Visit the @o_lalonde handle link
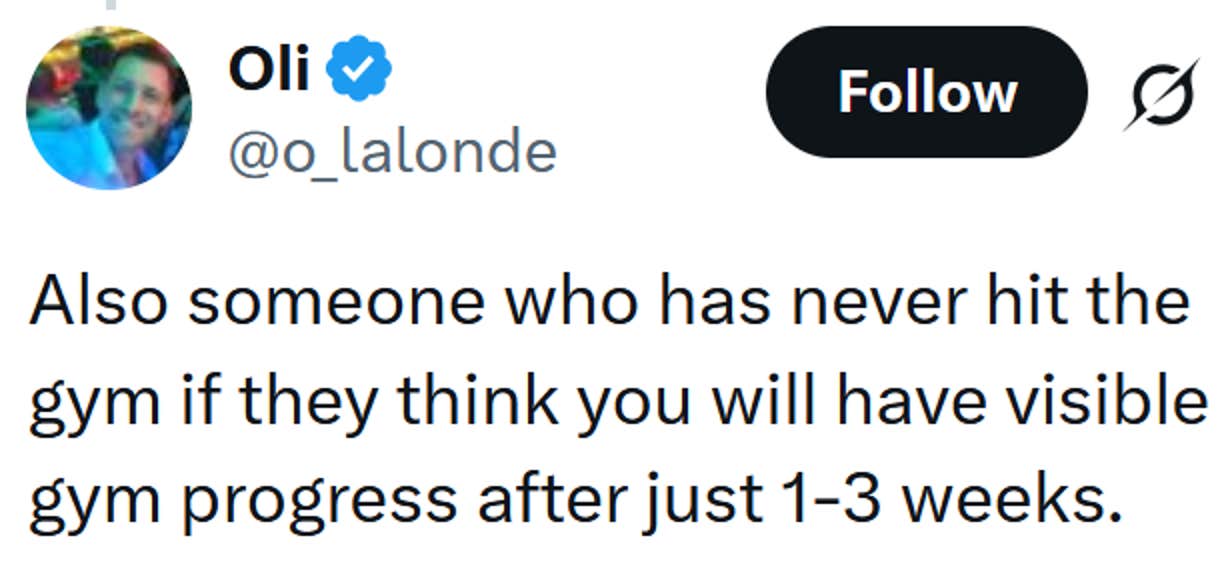This screenshot has height=570, width=1232. [393, 152]
